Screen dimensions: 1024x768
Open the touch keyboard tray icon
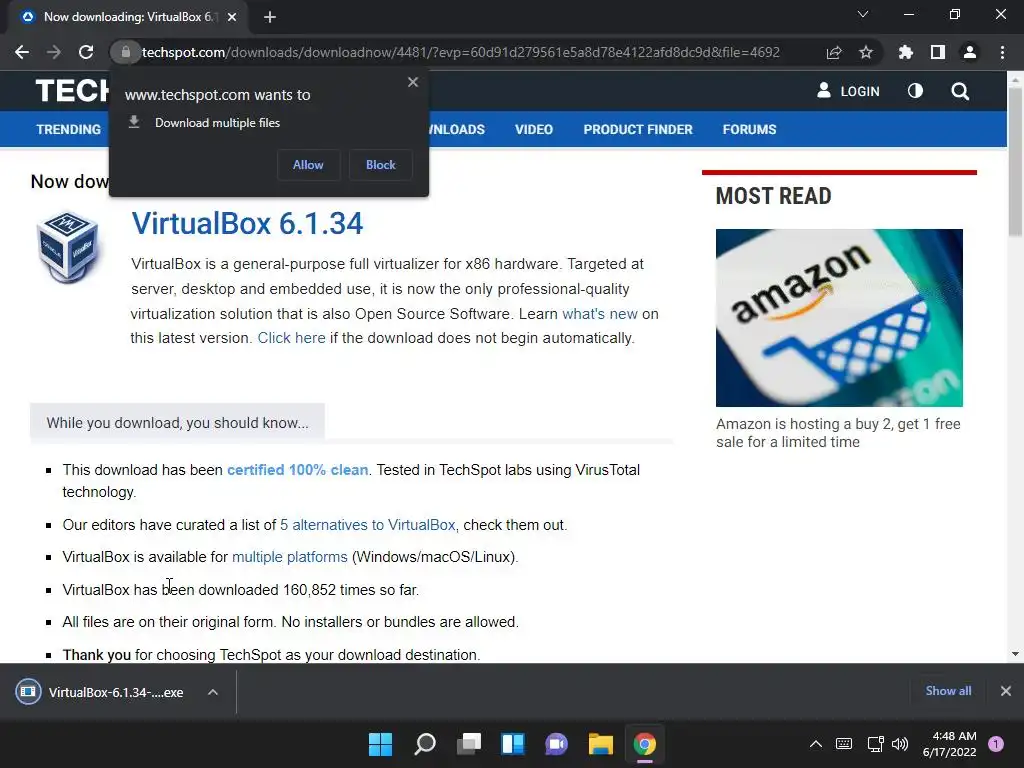844,744
